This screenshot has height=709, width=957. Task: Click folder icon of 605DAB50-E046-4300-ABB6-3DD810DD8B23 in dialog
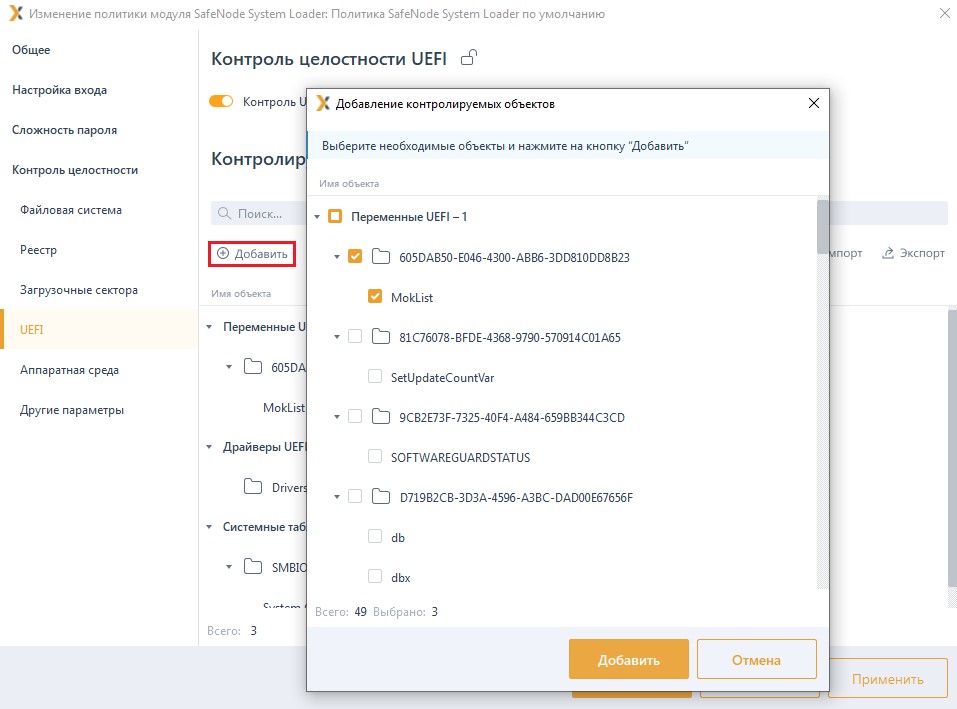(x=381, y=256)
